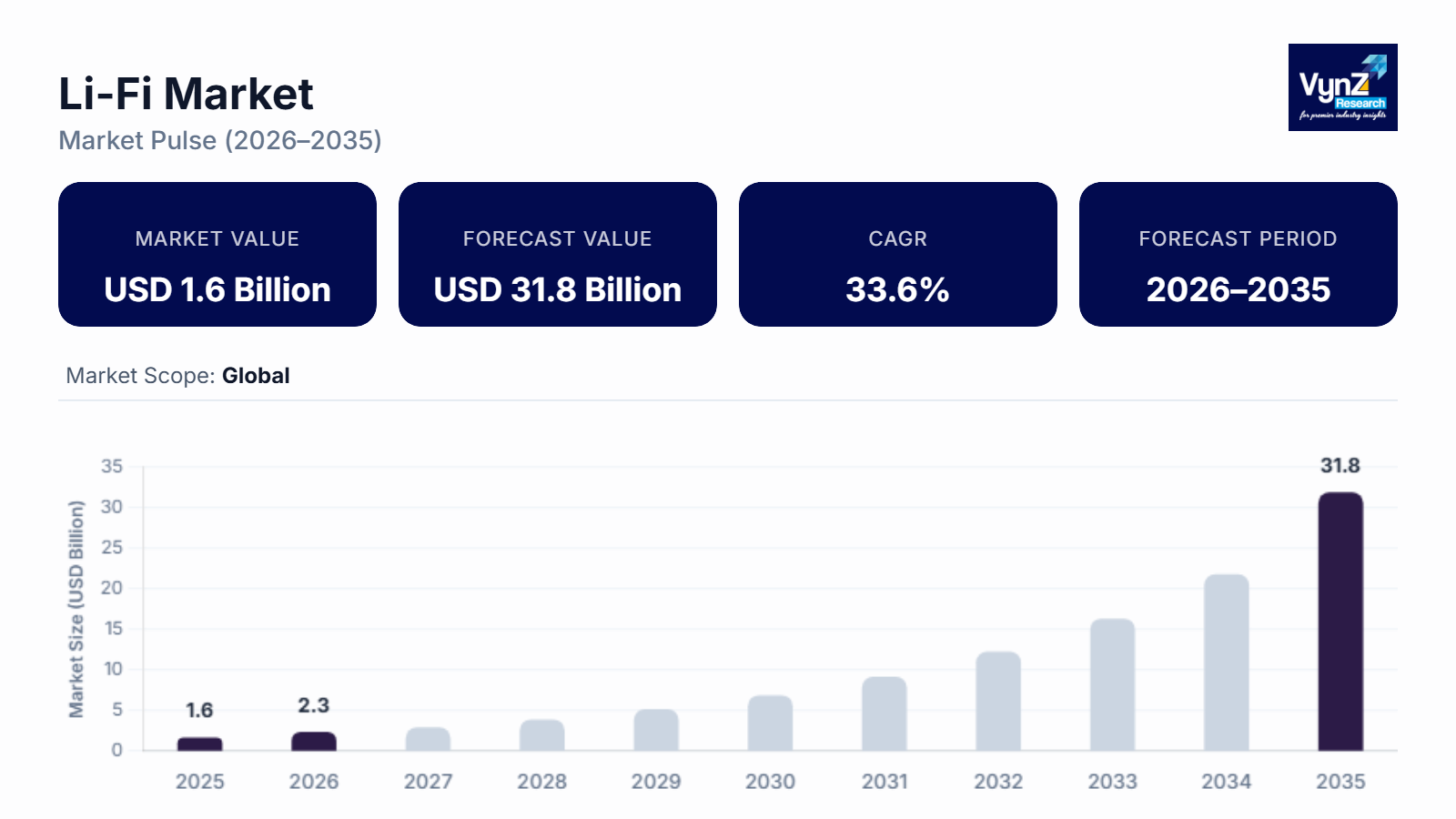Click the 2030 bar in the chart
This screenshot has height=819, width=1456.
tap(771, 723)
